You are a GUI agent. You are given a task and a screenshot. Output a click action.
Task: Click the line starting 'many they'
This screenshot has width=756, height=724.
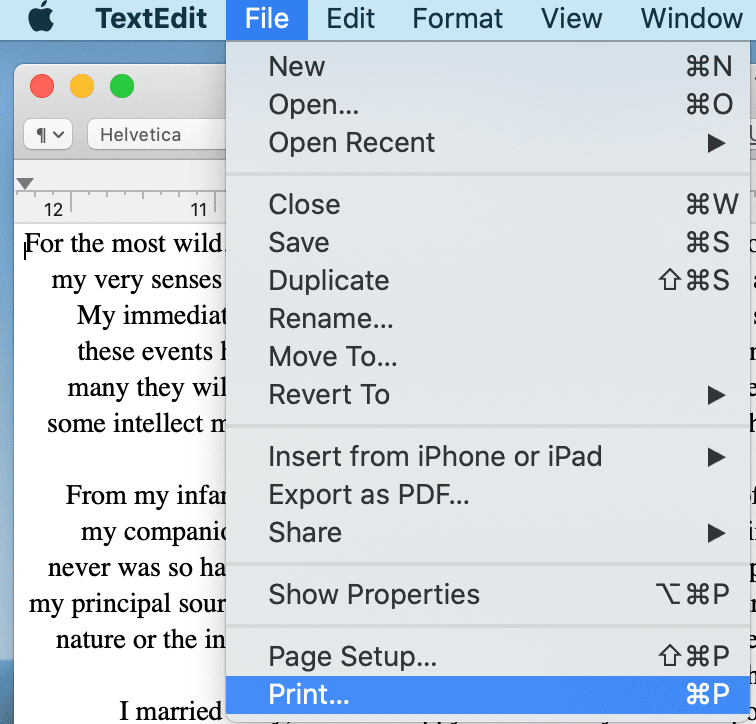[x=147, y=388]
